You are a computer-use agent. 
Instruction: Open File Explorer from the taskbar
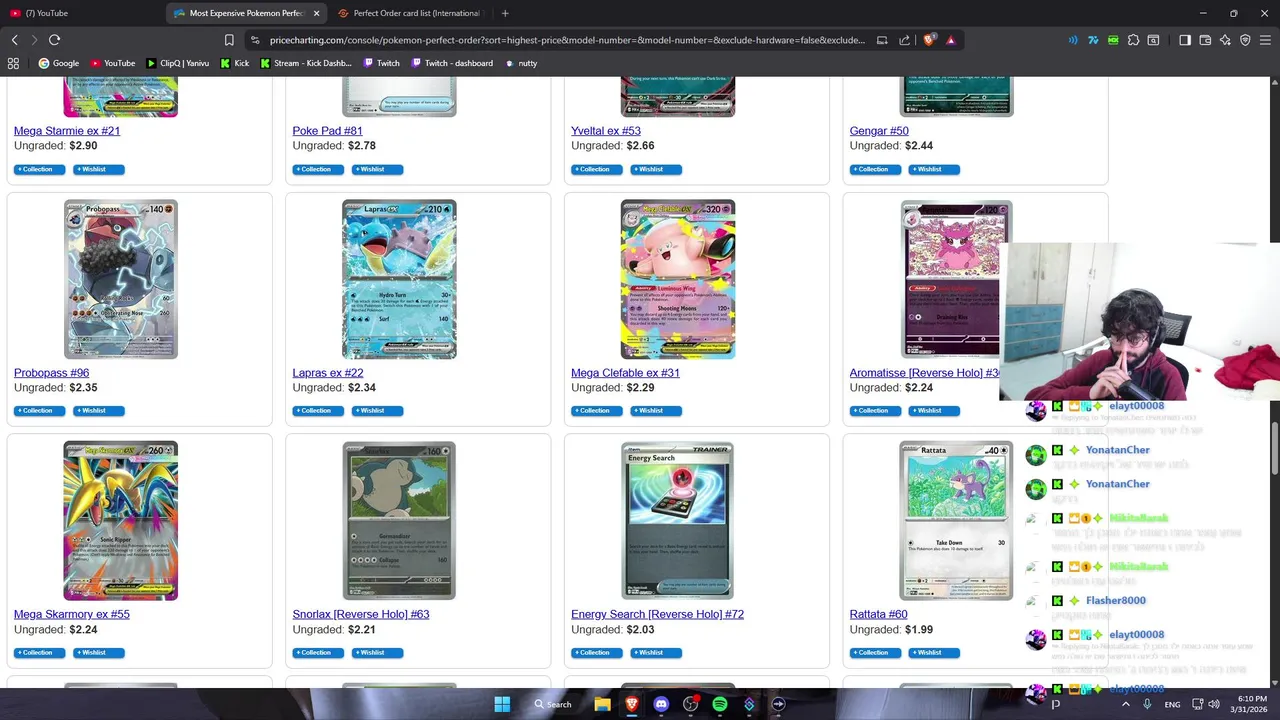pos(602,704)
